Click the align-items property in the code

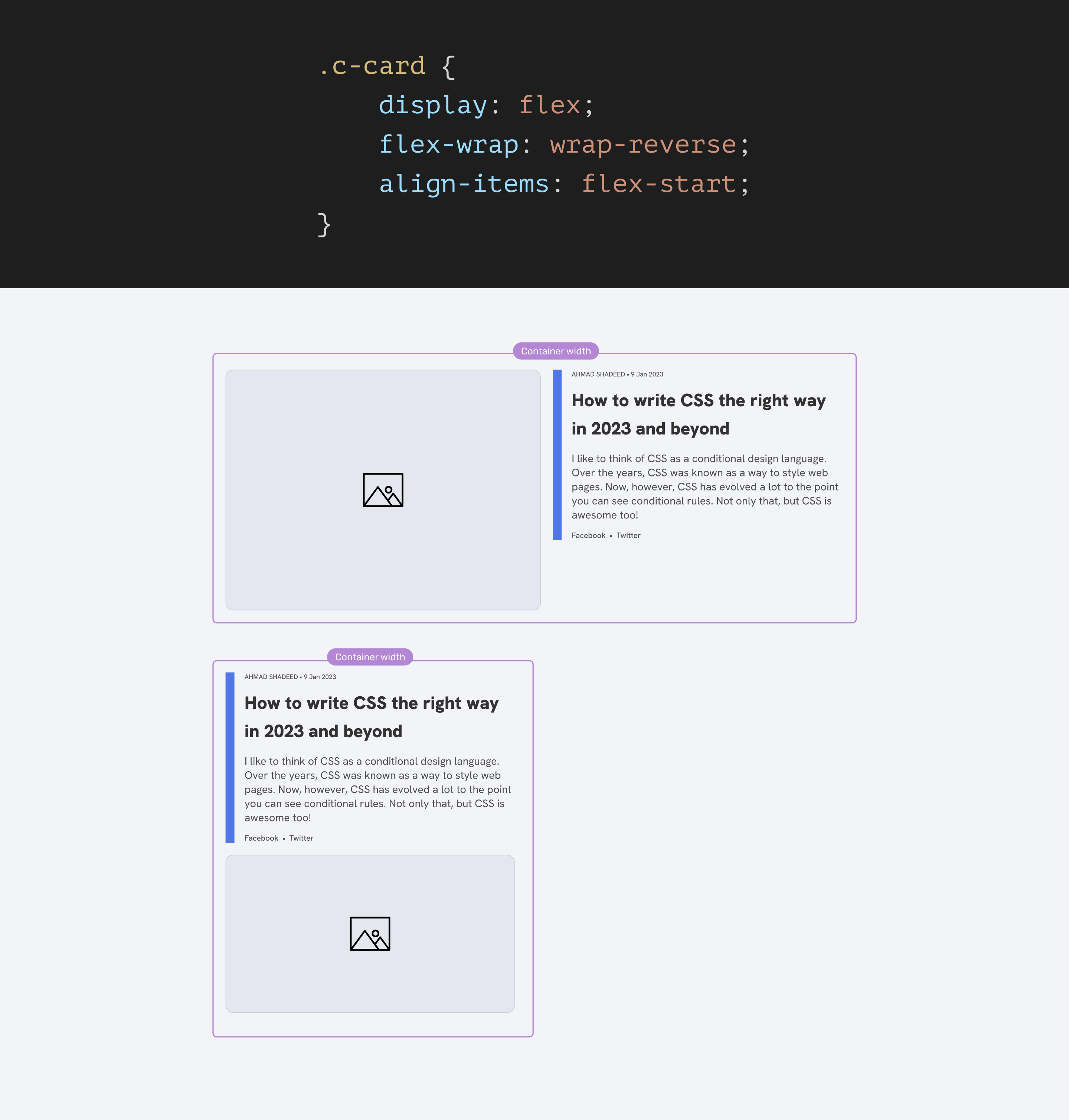[x=464, y=183]
